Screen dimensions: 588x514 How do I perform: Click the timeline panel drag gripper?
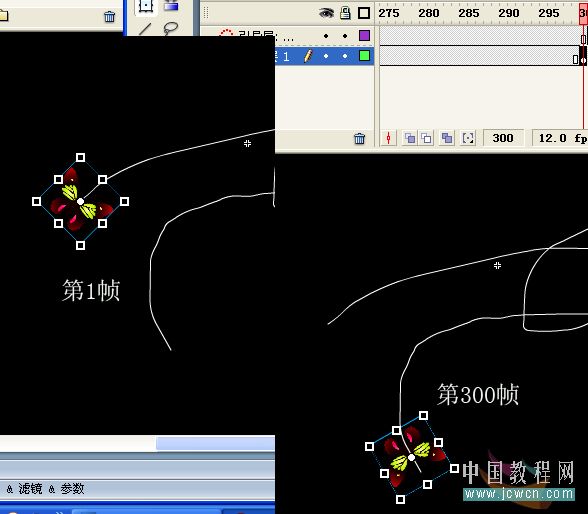tap(206, 13)
